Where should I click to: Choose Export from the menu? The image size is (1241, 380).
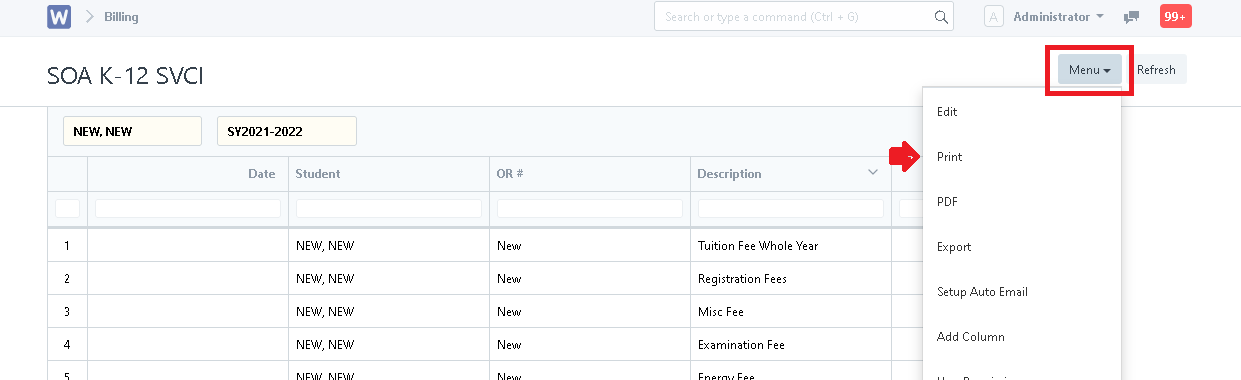pos(1021,247)
